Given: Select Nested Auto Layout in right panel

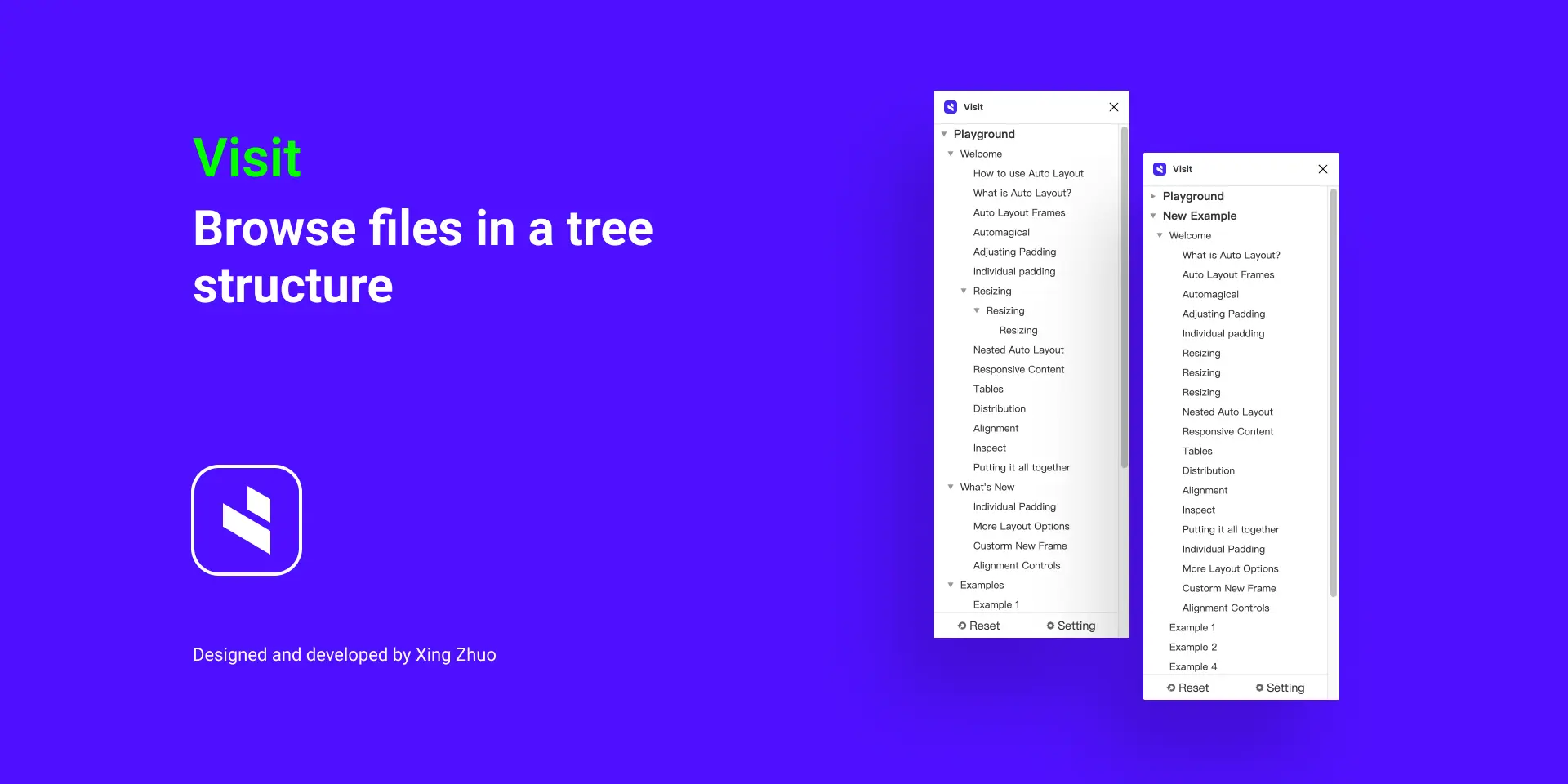Looking at the screenshot, I should (1227, 412).
